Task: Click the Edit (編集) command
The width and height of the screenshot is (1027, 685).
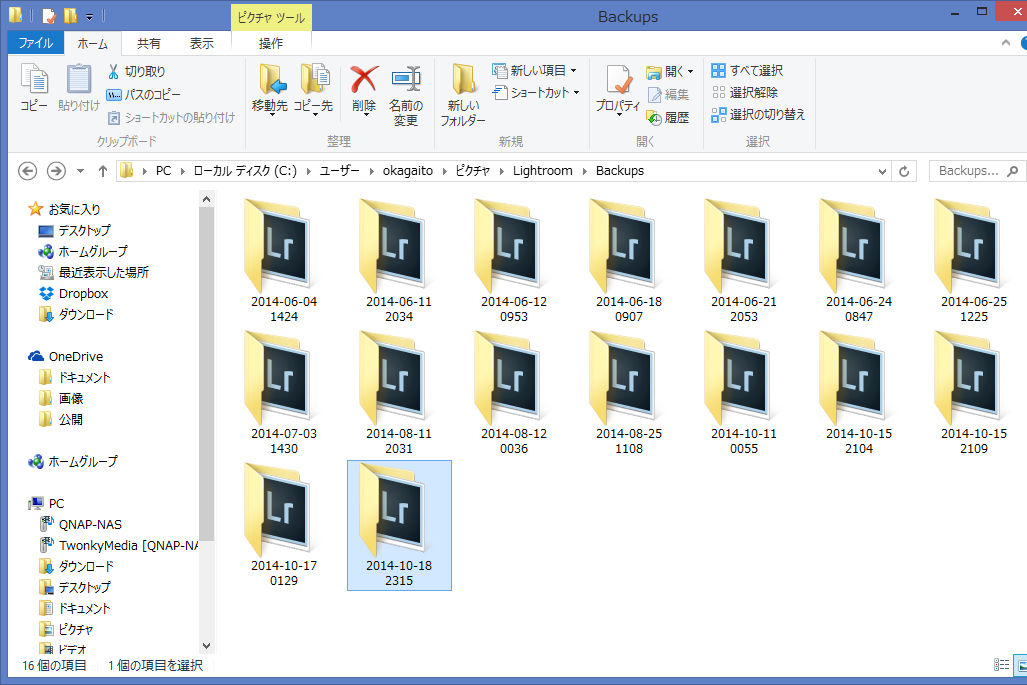Action: coord(667,94)
